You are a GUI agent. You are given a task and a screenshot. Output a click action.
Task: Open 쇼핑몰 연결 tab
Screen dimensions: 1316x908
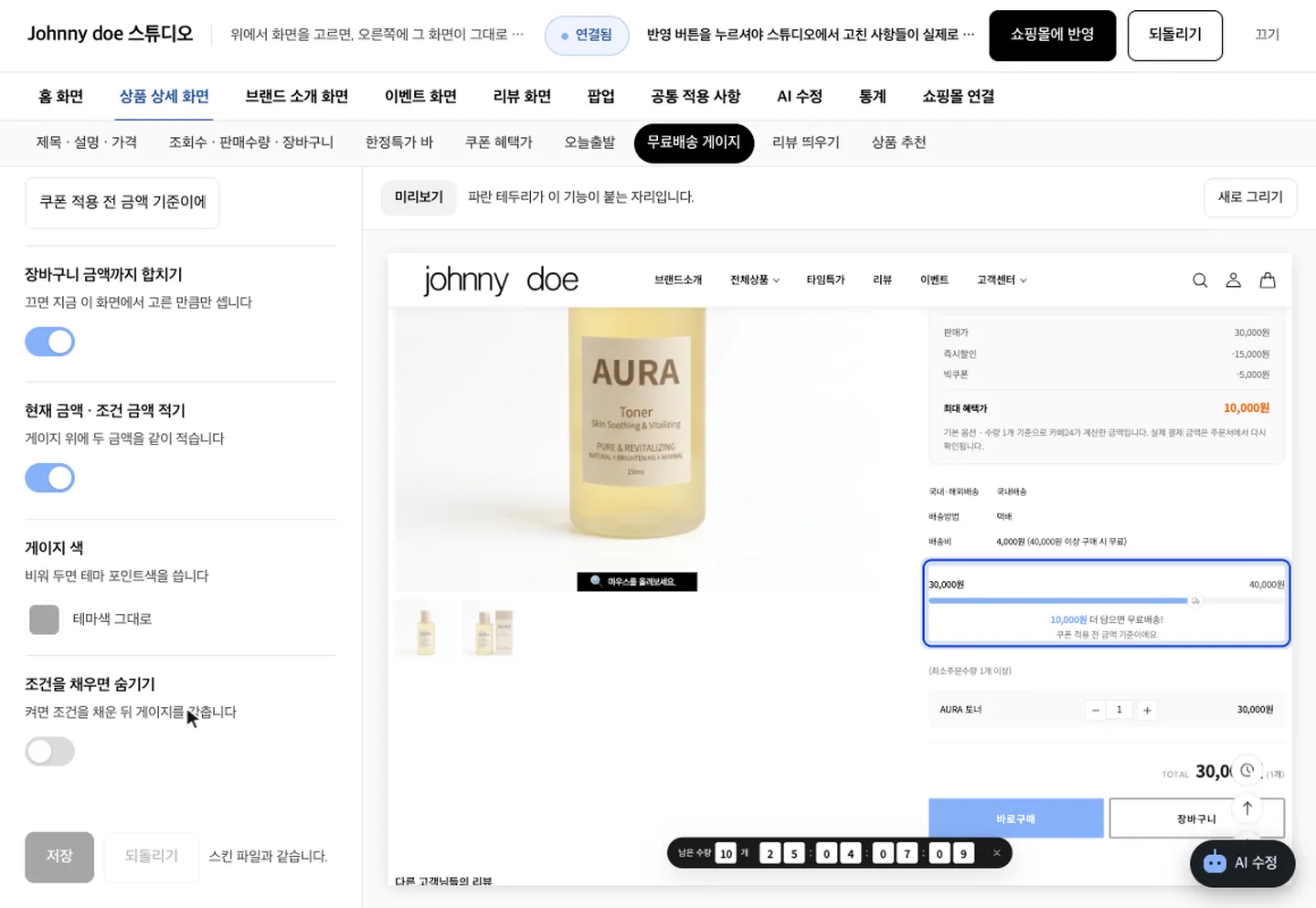coord(958,96)
